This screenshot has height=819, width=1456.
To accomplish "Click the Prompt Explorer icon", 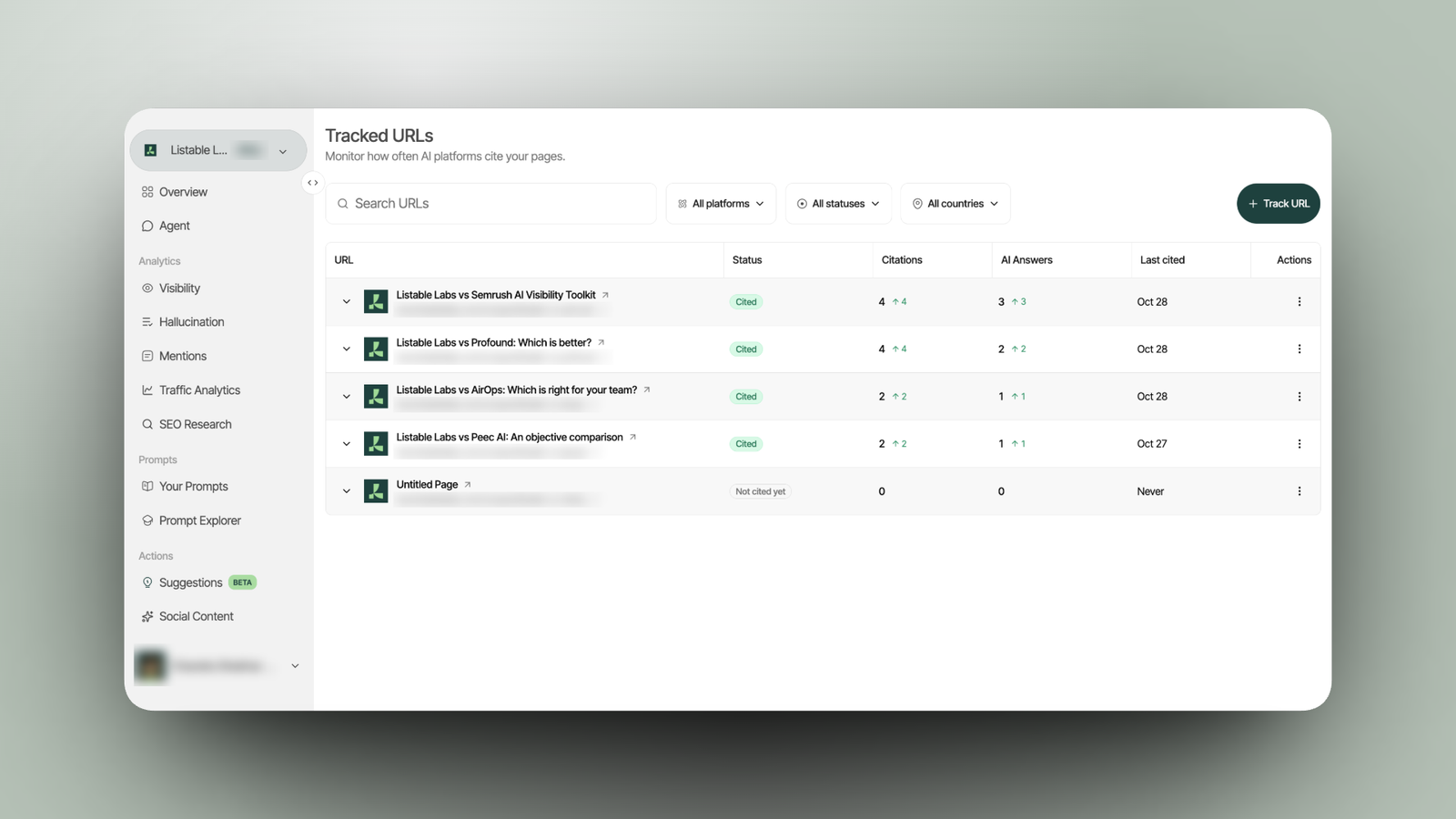I will tap(147, 521).
